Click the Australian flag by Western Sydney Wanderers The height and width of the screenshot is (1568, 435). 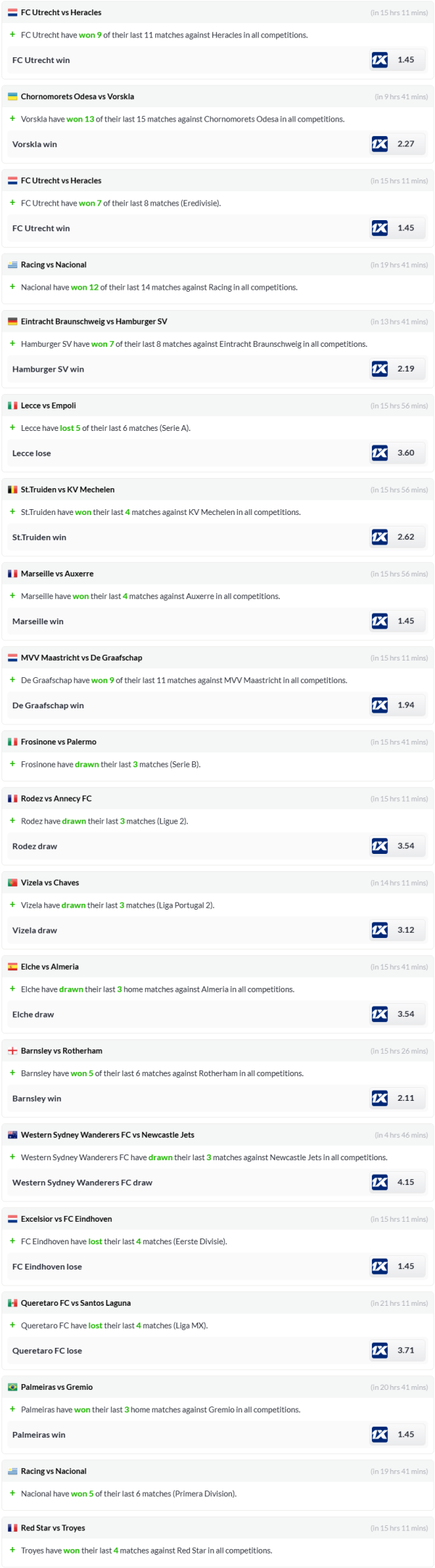[12, 1135]
